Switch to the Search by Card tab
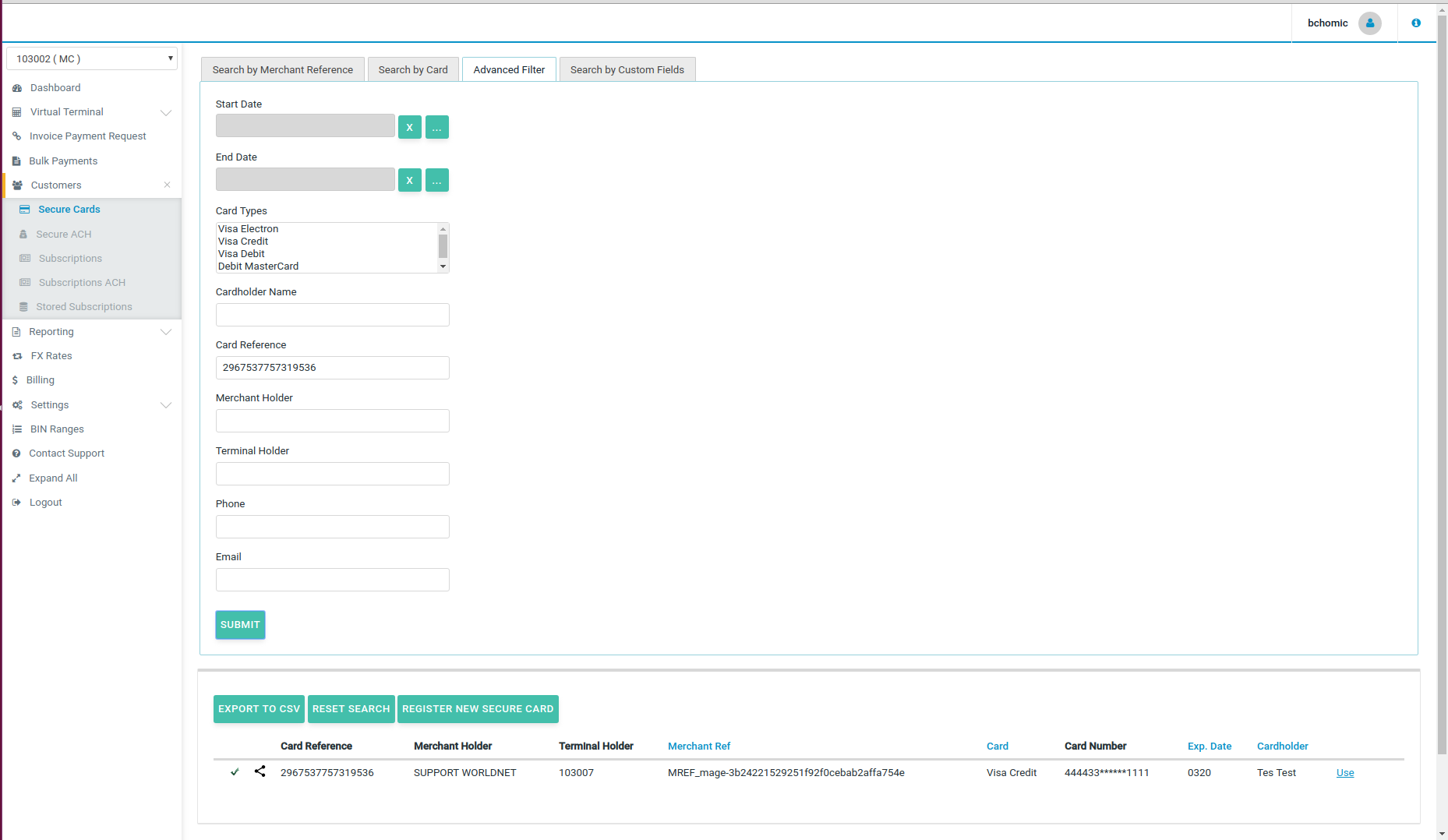The image size is (1448, 840). pyautogui.click(x=413, y=70)
